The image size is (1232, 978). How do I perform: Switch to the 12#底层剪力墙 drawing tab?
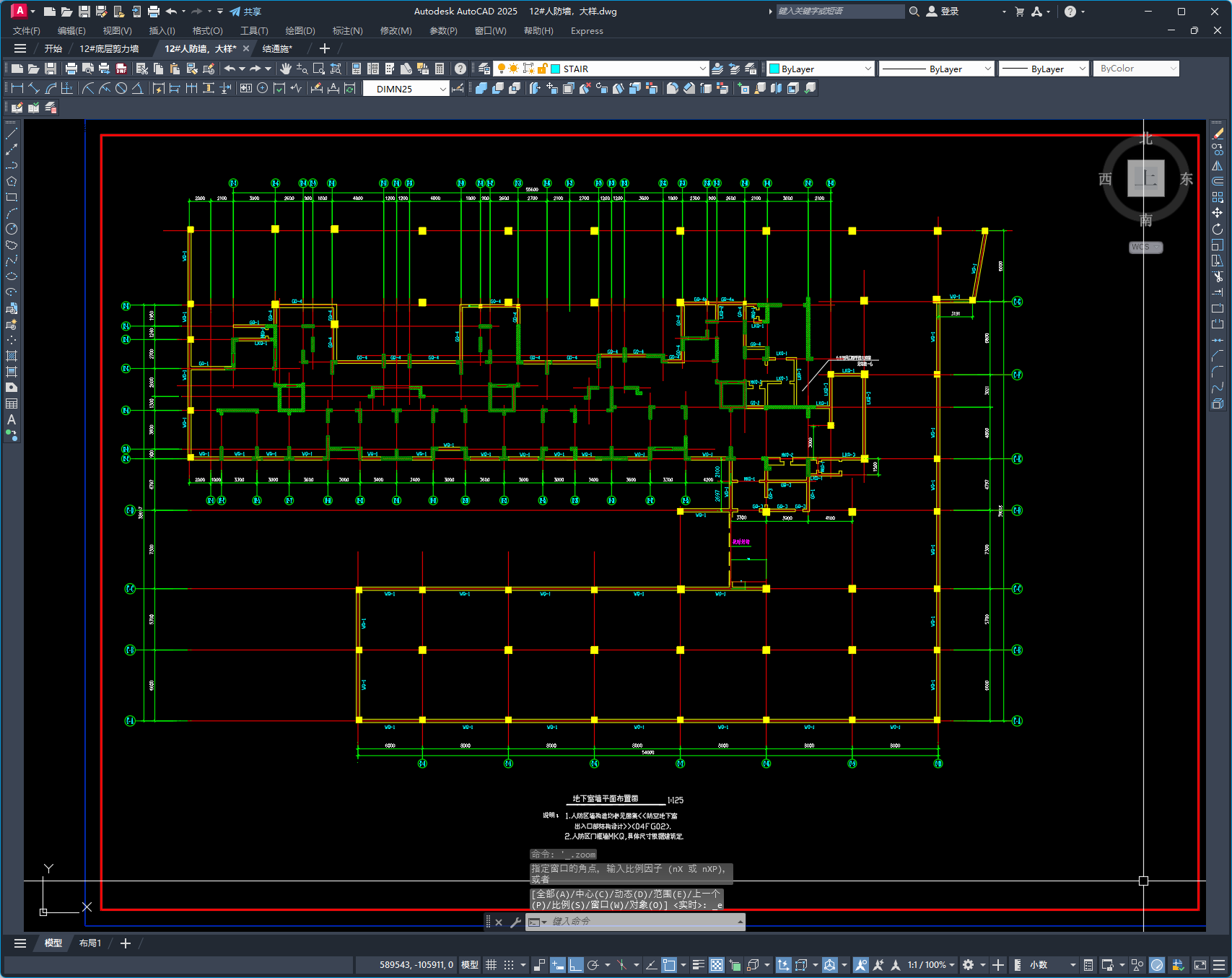click(x=109, y=48)
